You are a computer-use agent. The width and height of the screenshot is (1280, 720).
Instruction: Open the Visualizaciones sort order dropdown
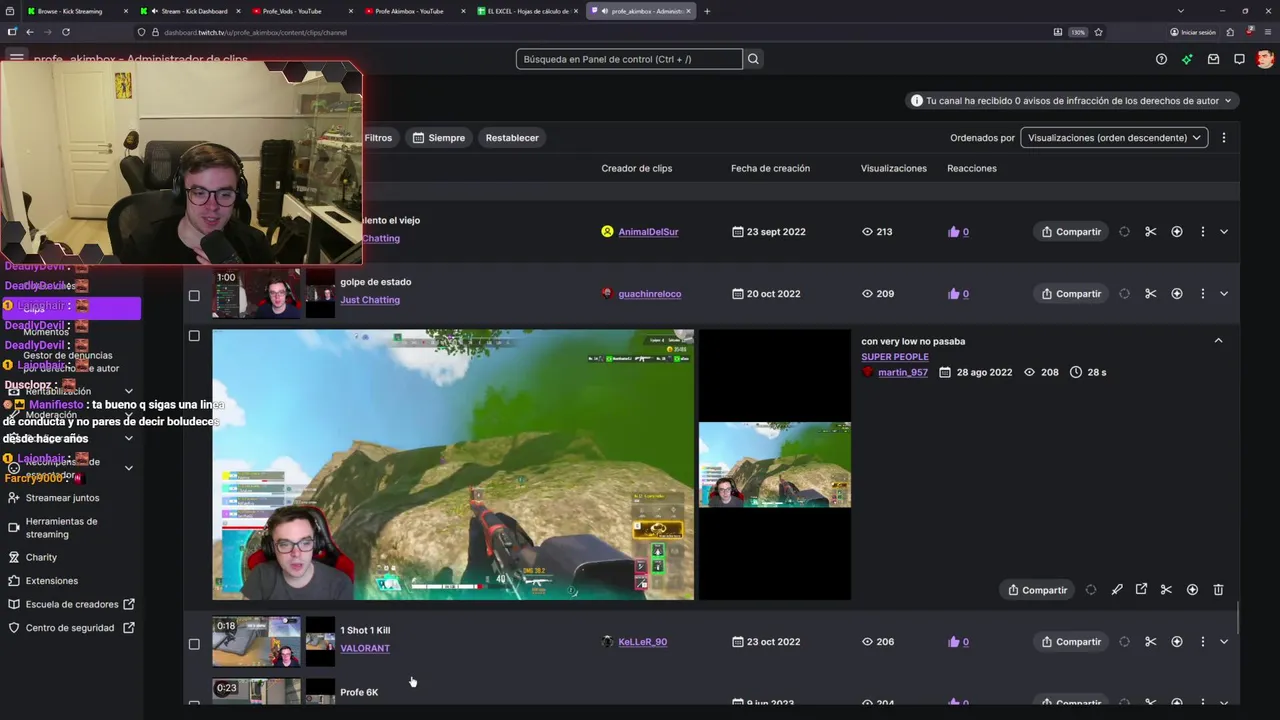click(1114, 138)
